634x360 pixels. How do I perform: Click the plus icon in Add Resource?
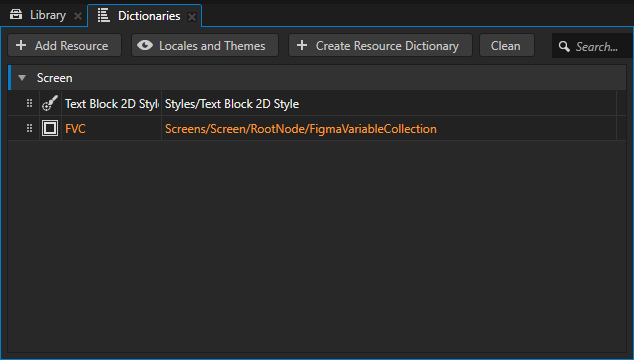21,45
